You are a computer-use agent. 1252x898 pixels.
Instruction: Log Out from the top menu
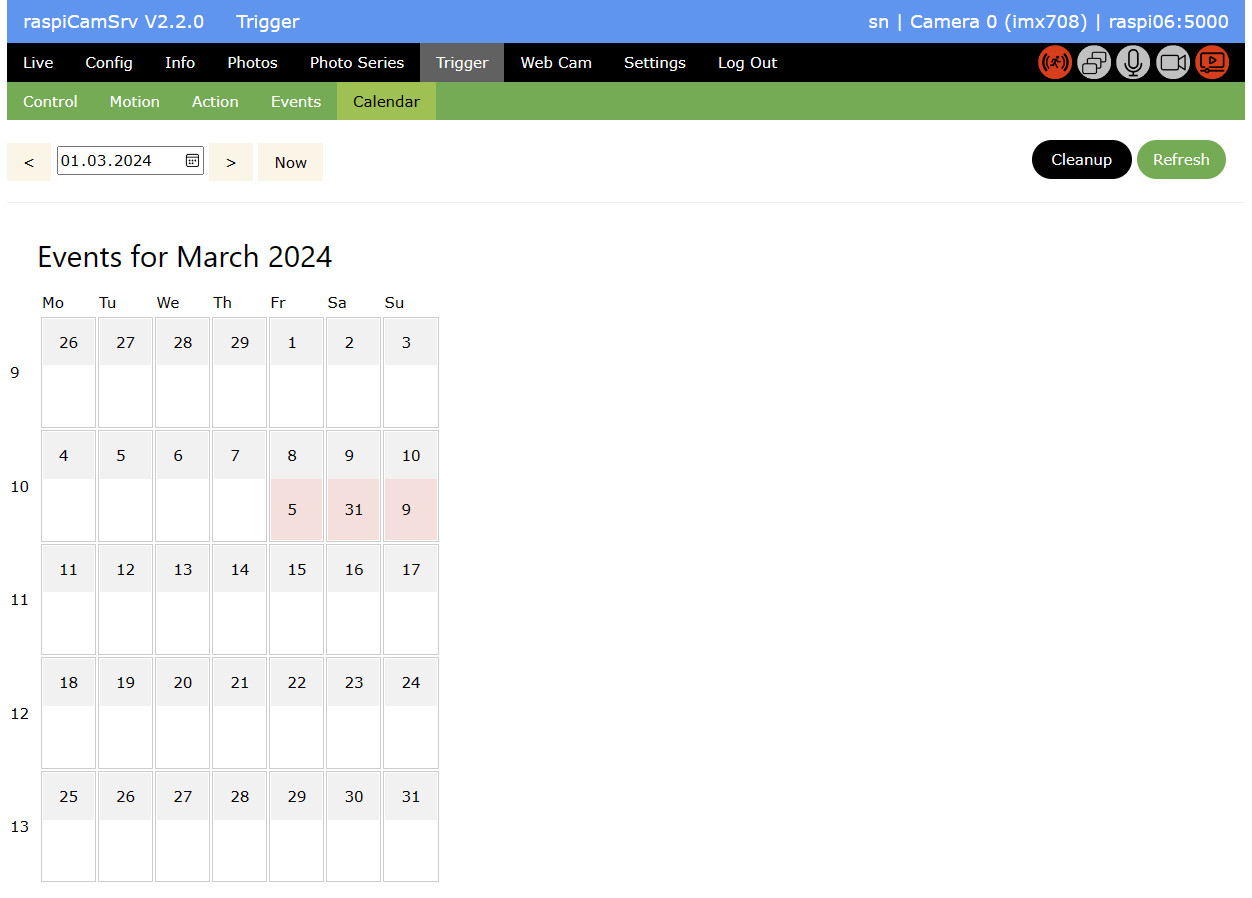pyautogui.click(x=747, y=63)
